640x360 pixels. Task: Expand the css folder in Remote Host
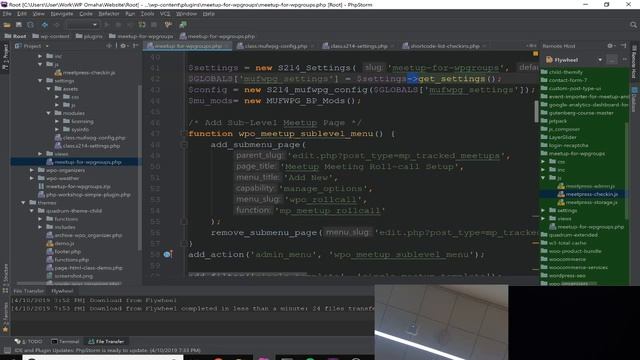(543, 162)
